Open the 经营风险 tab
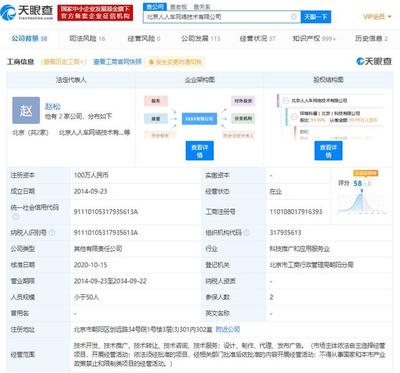400x373 pixels. click(144, 39)
